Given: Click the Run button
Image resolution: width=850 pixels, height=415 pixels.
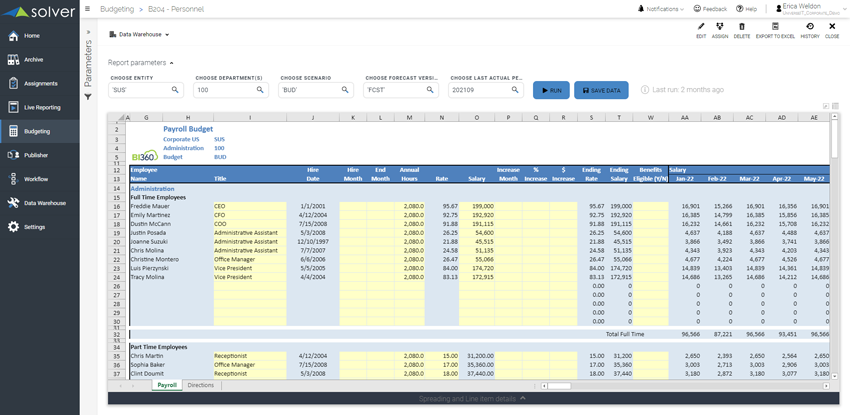Looking at the screenshot, I should (x=551, y=90).
